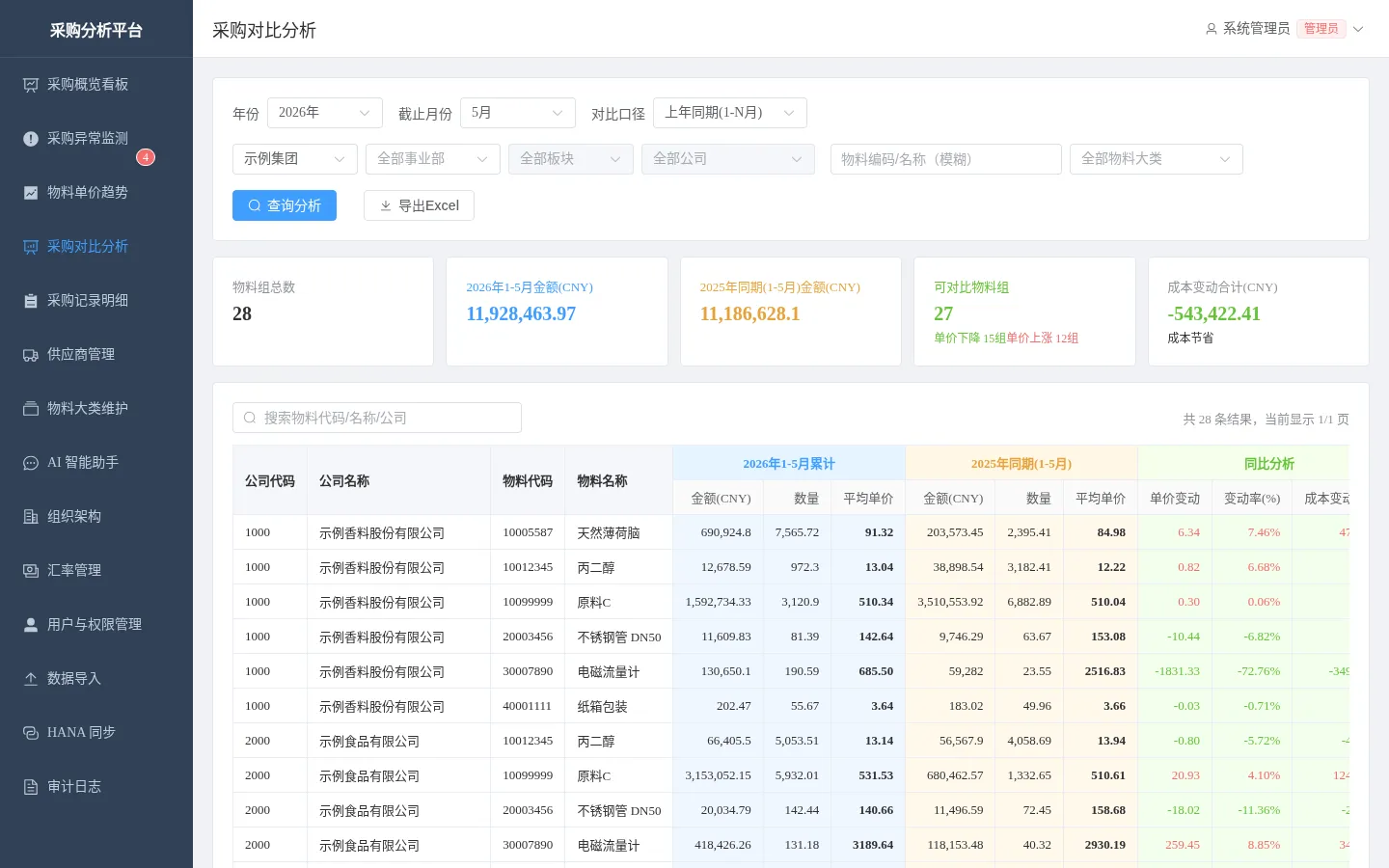Open the 审计日志 menu item
The height and width of the screenshot is (868, 1389).
[96, 787]
